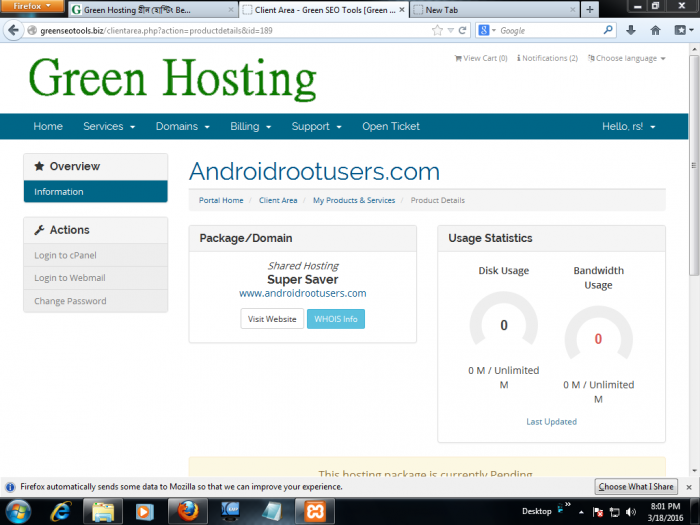Open the URL history dropdown arrow

pyautogui.click(x=451, y=30)
